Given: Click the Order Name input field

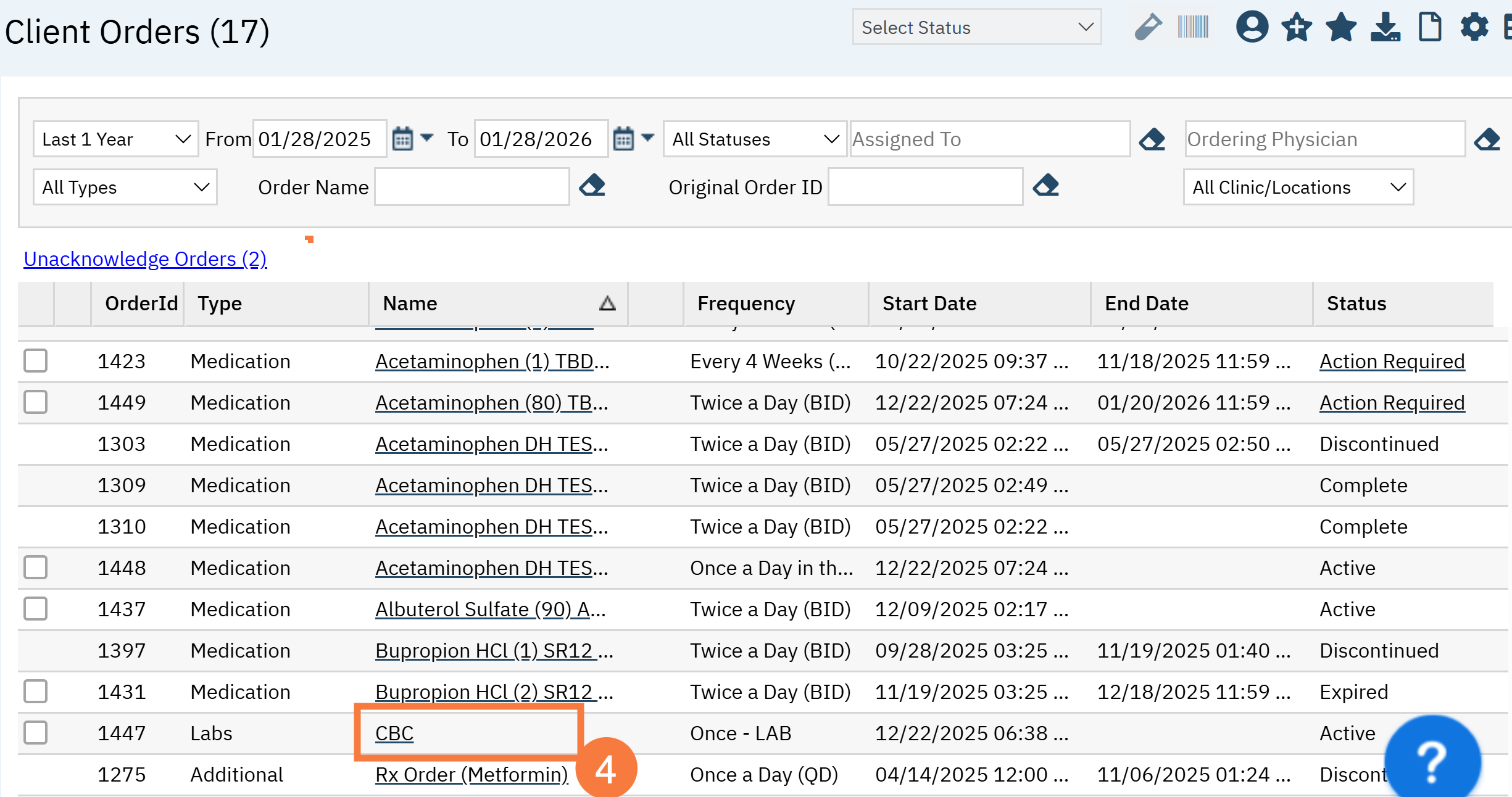Looking at the screenshot, I should click(471, 188).
